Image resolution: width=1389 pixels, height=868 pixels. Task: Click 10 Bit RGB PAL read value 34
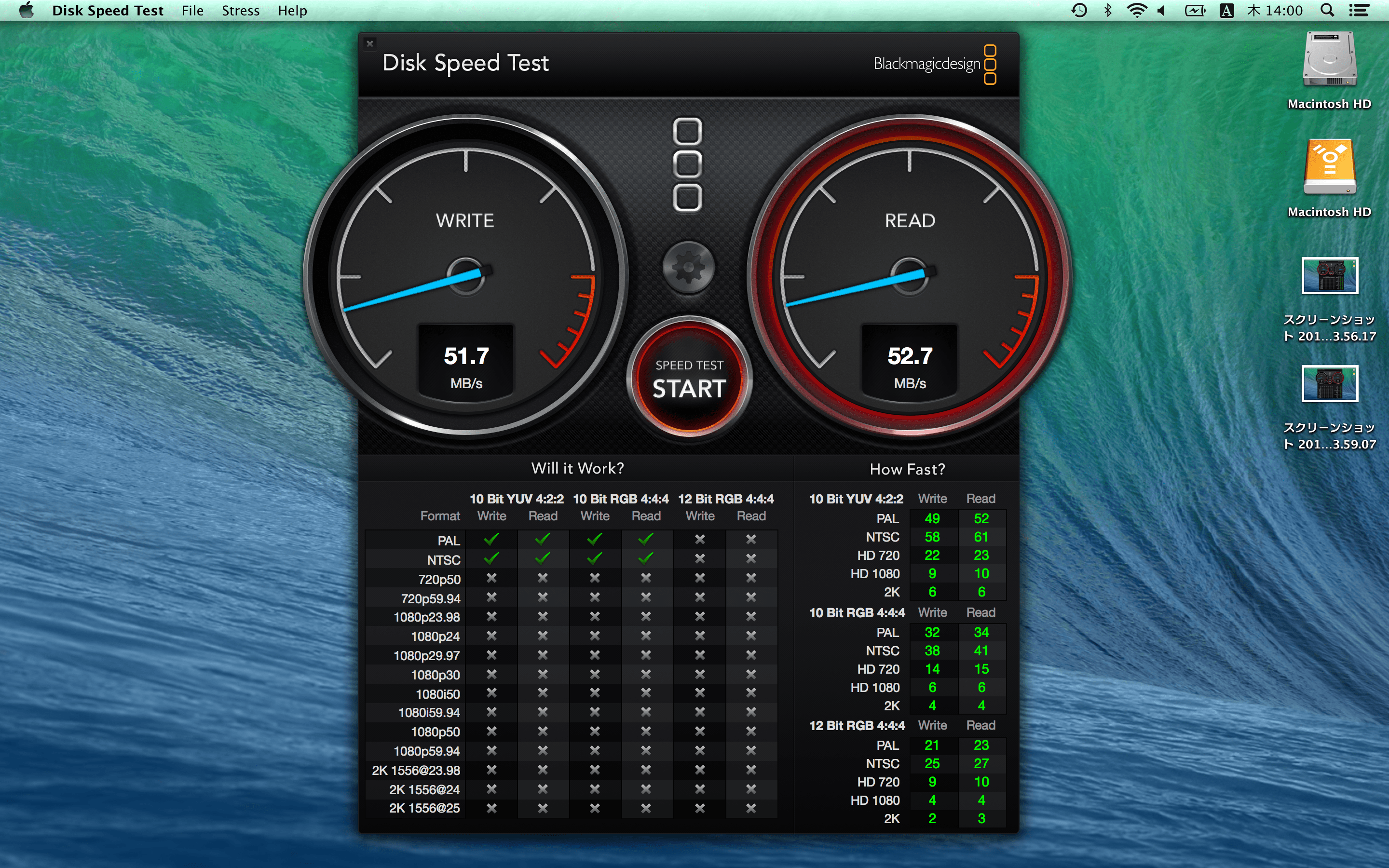click(x=981, y=632)
